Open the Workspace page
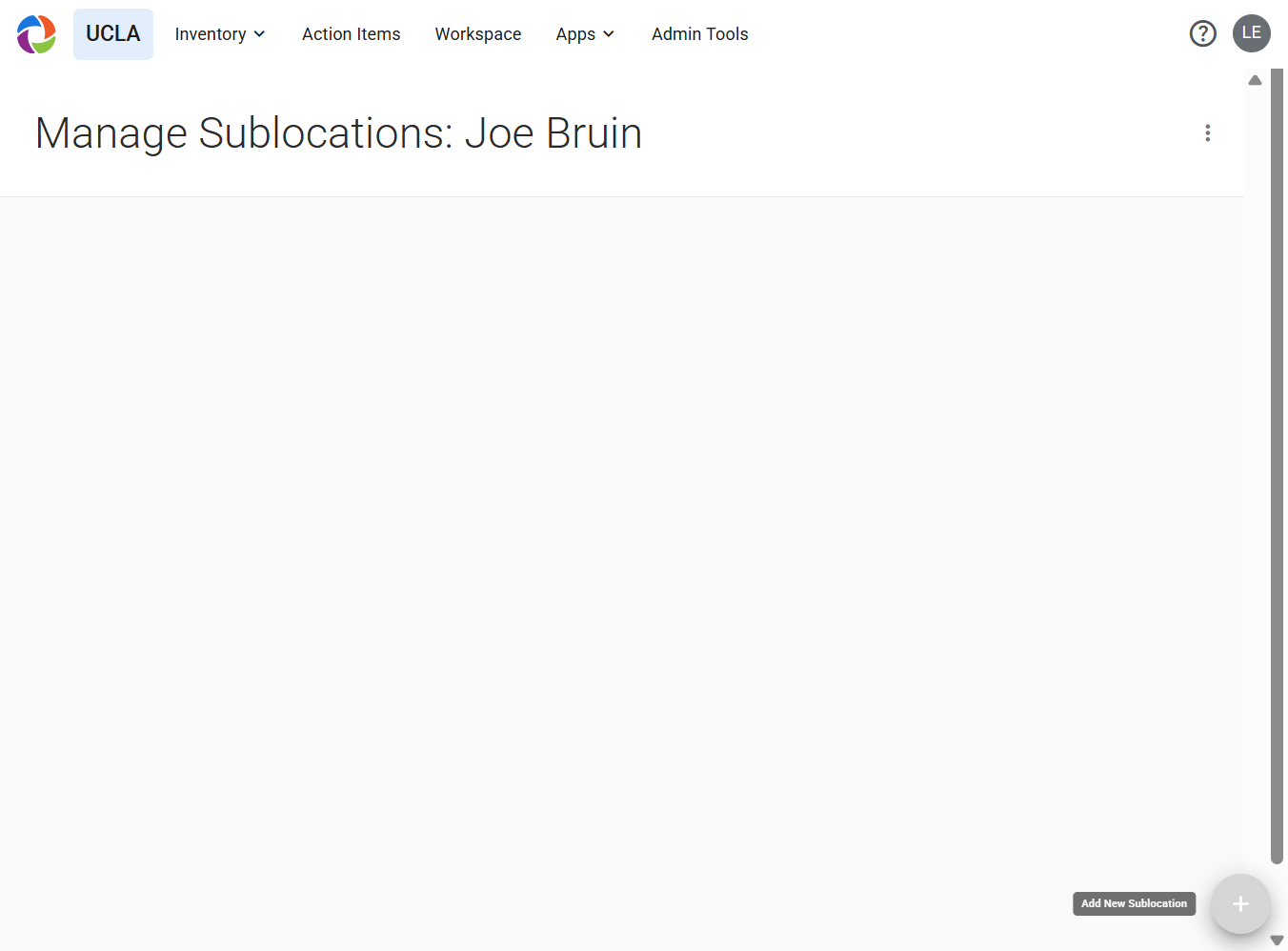The width and height of the screenshot is (1288, 951). (x=478, y=34)
